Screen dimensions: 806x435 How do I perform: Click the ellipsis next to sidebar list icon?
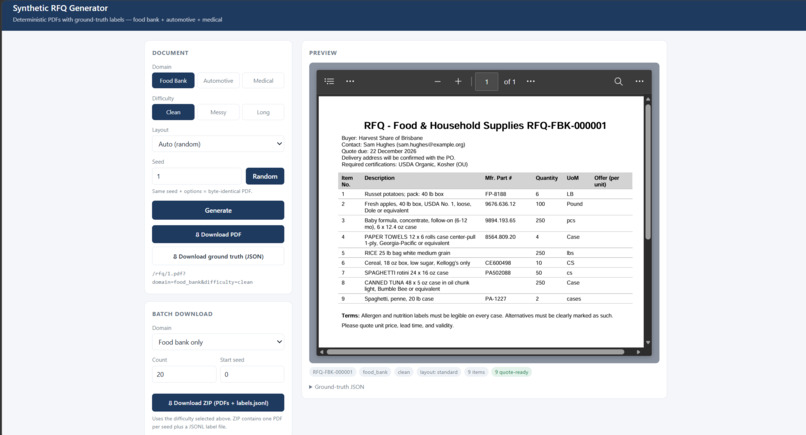click(350, 81)
